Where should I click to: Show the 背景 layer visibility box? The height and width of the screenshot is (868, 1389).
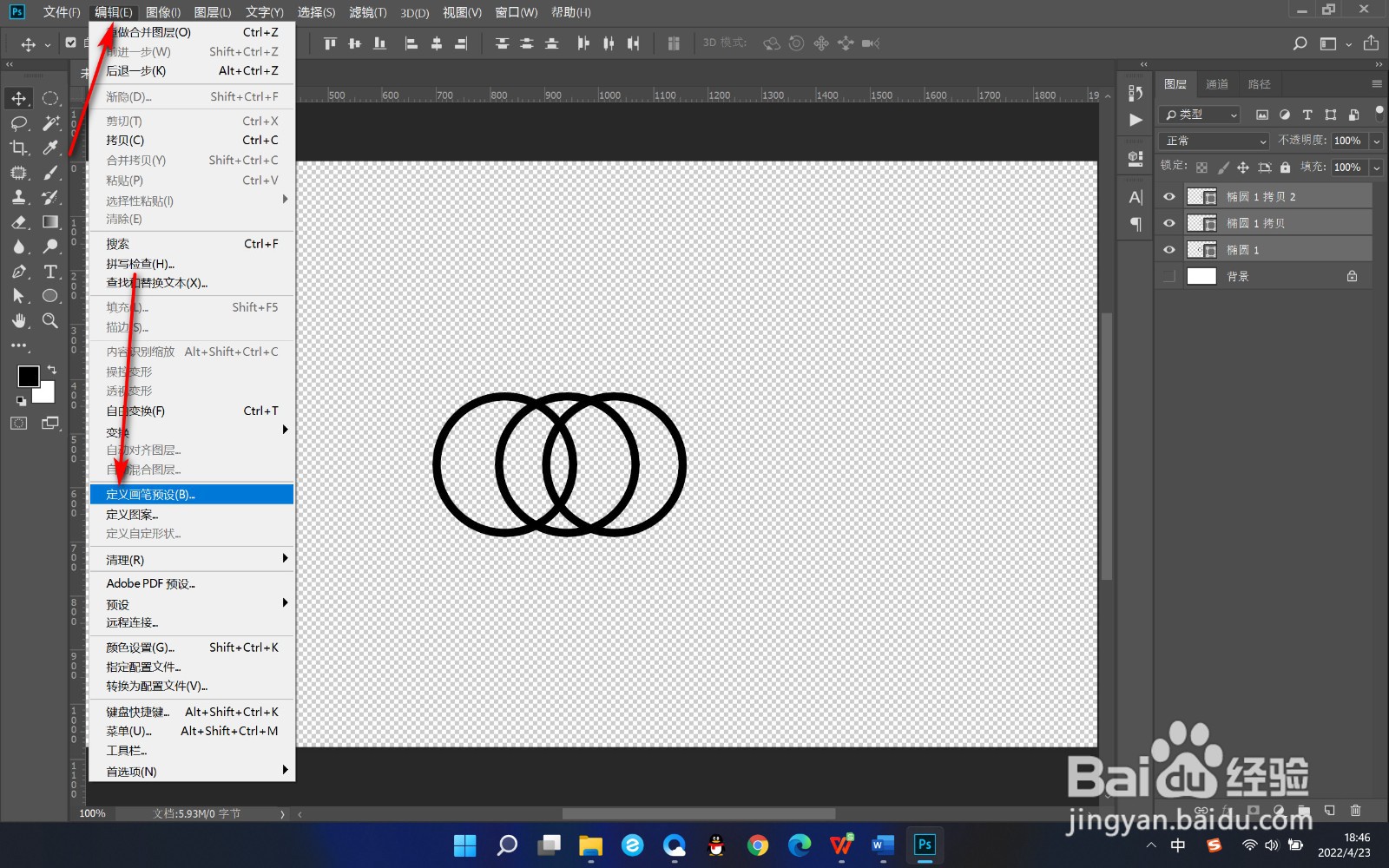pyautogui.click(x=1169, y=276)
